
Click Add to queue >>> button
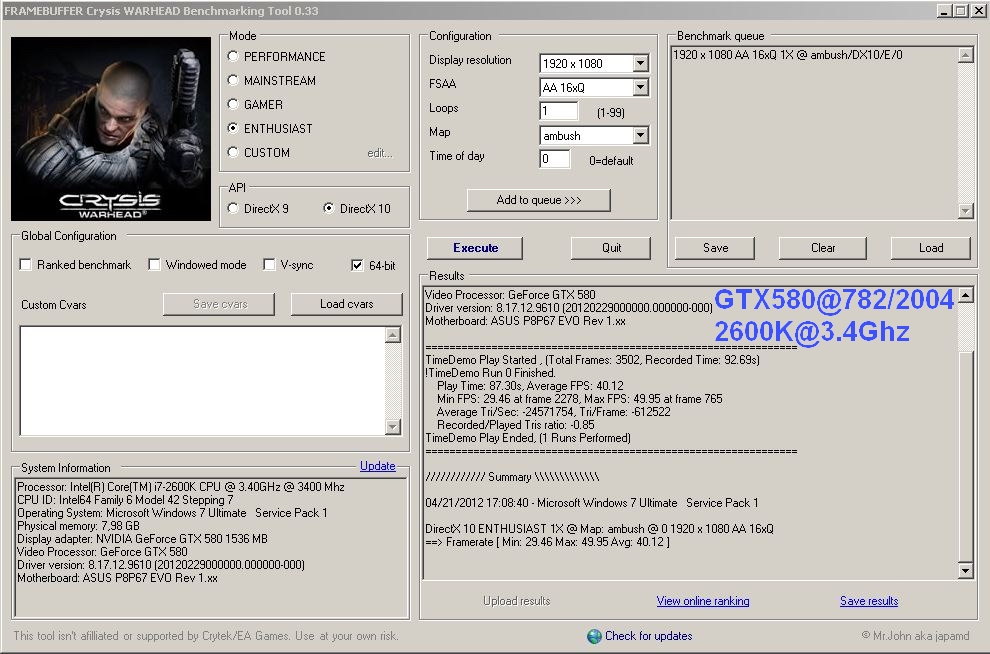click(x=539, y=200)
